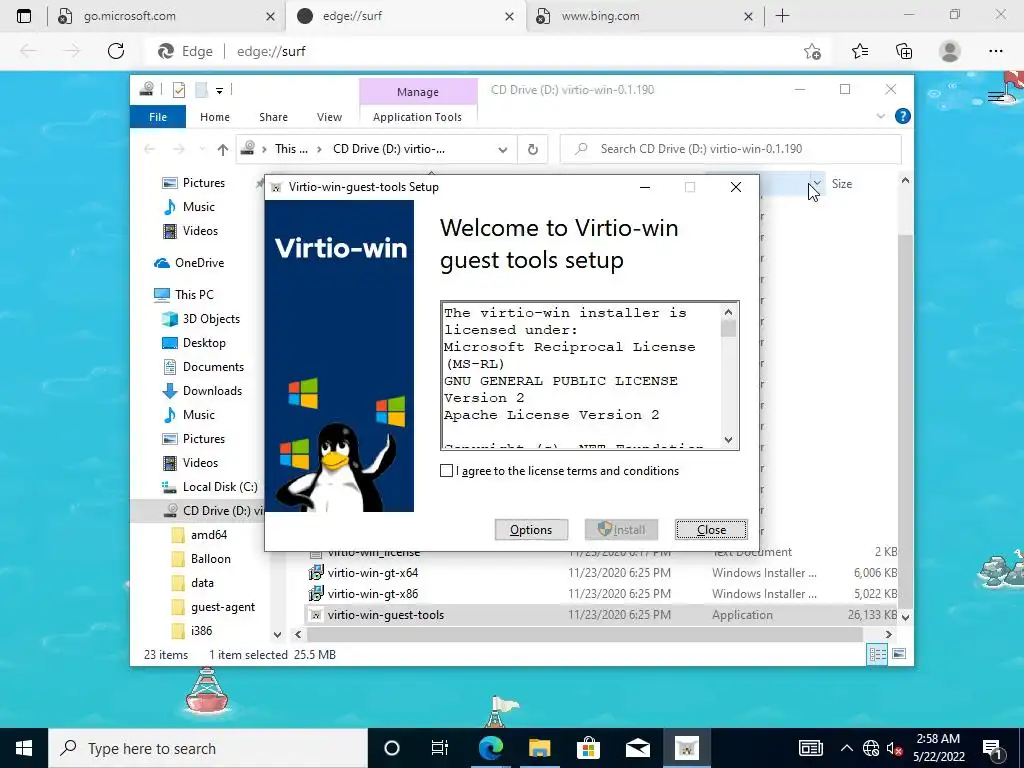
Task: Open the Application Tools ribbon tab
Action: [417, 117]
